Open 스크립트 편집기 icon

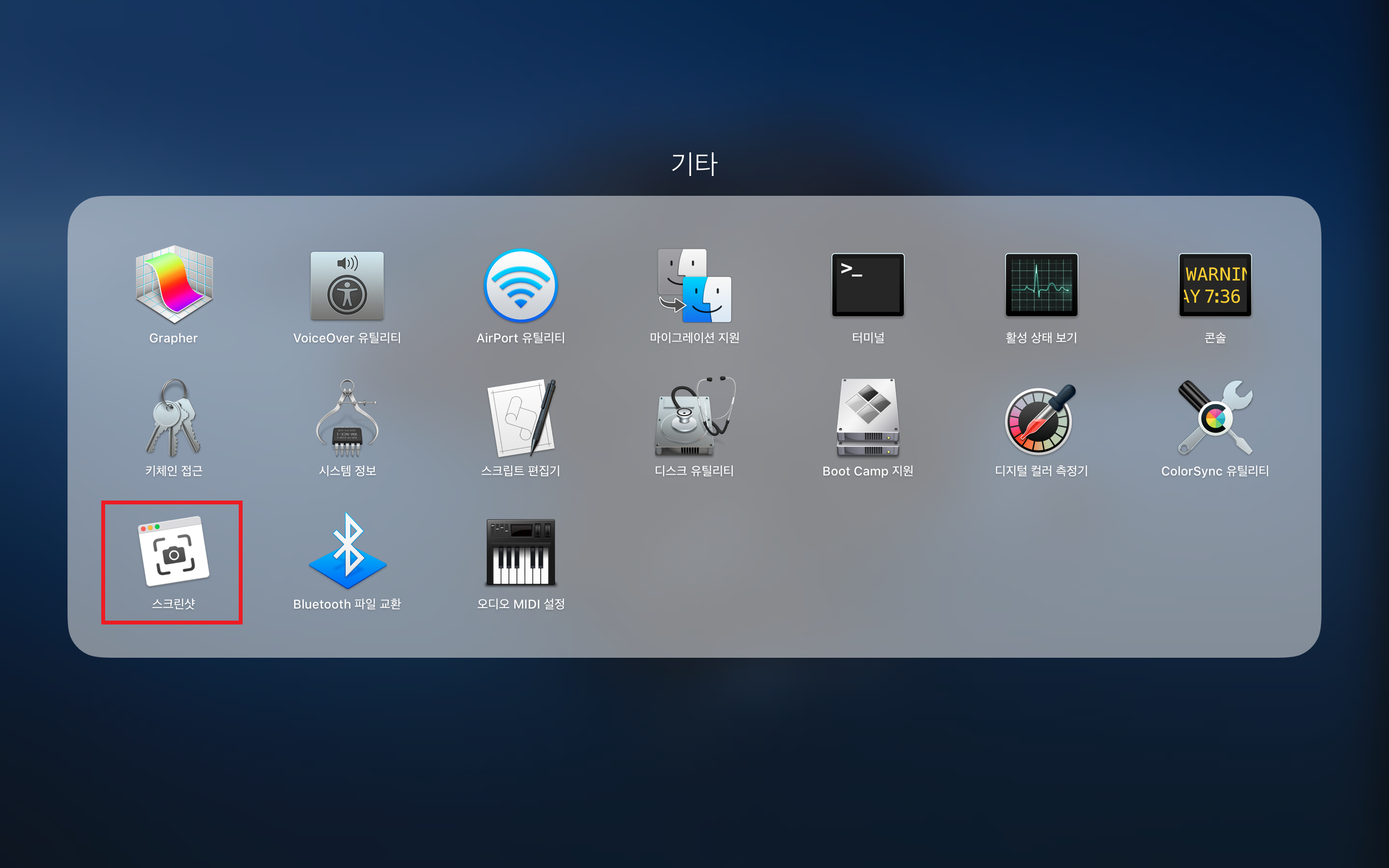pyautogui.click(x=520, y=418)
